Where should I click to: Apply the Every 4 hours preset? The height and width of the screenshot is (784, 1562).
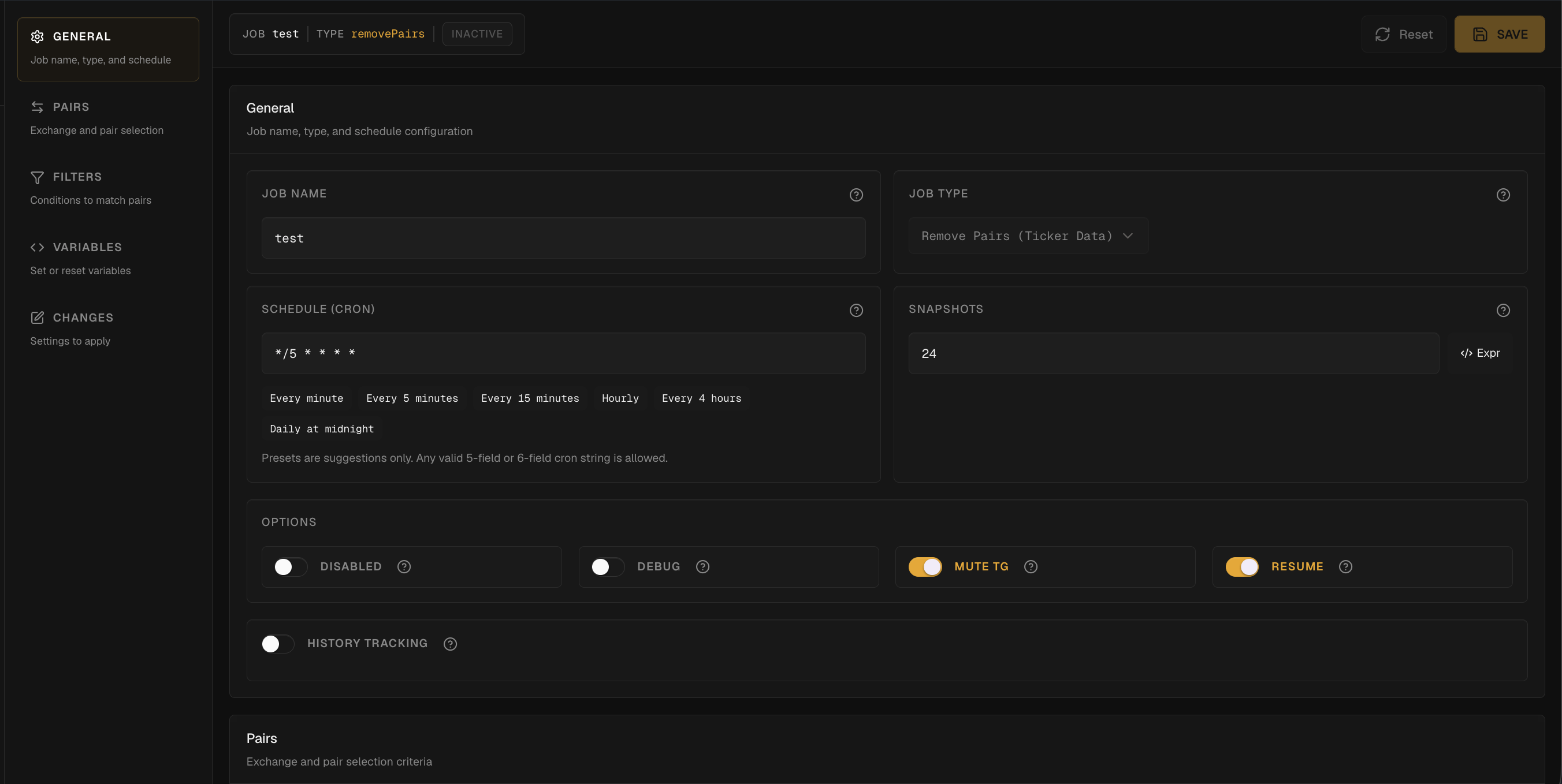coord(701,398)
